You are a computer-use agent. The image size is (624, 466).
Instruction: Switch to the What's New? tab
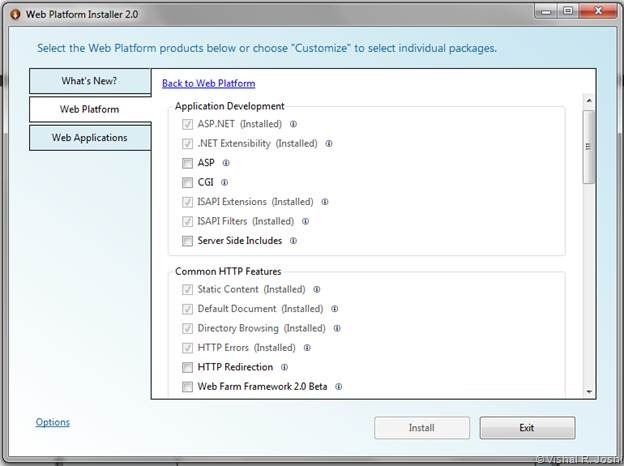tap(90, 81)
